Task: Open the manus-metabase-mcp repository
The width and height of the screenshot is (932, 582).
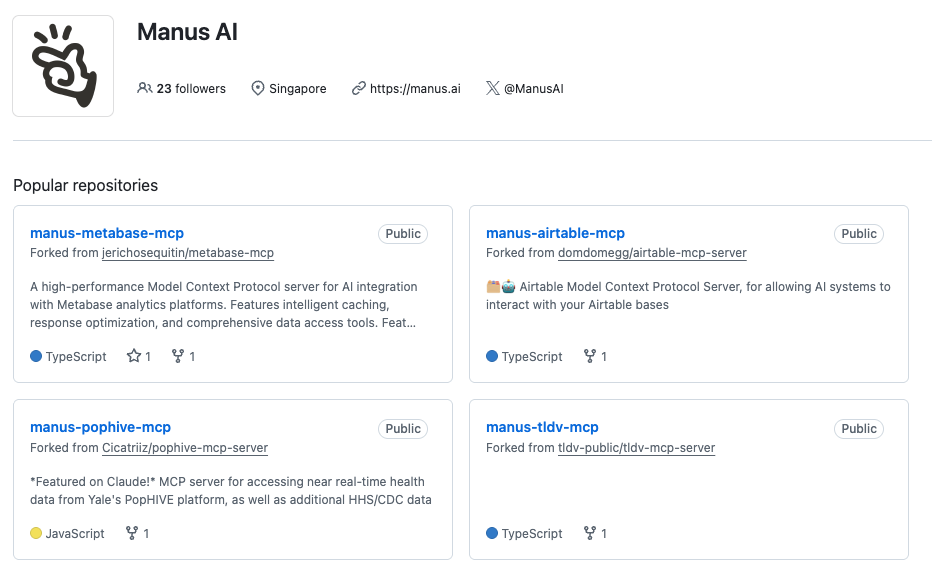Action: pyautogui.click(x=107, y=233)
